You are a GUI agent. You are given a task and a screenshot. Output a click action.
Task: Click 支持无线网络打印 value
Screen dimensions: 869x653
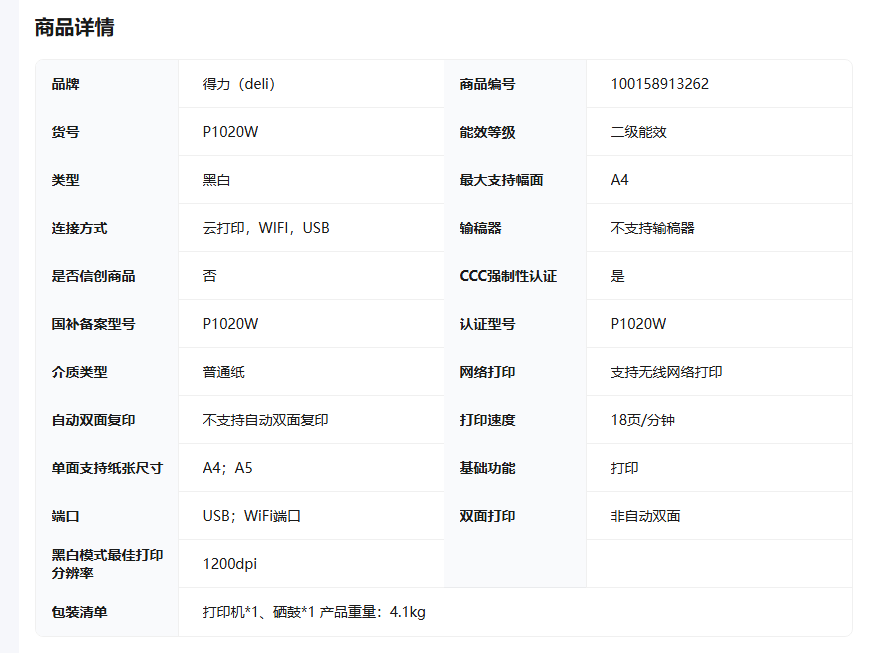[666, 372]
